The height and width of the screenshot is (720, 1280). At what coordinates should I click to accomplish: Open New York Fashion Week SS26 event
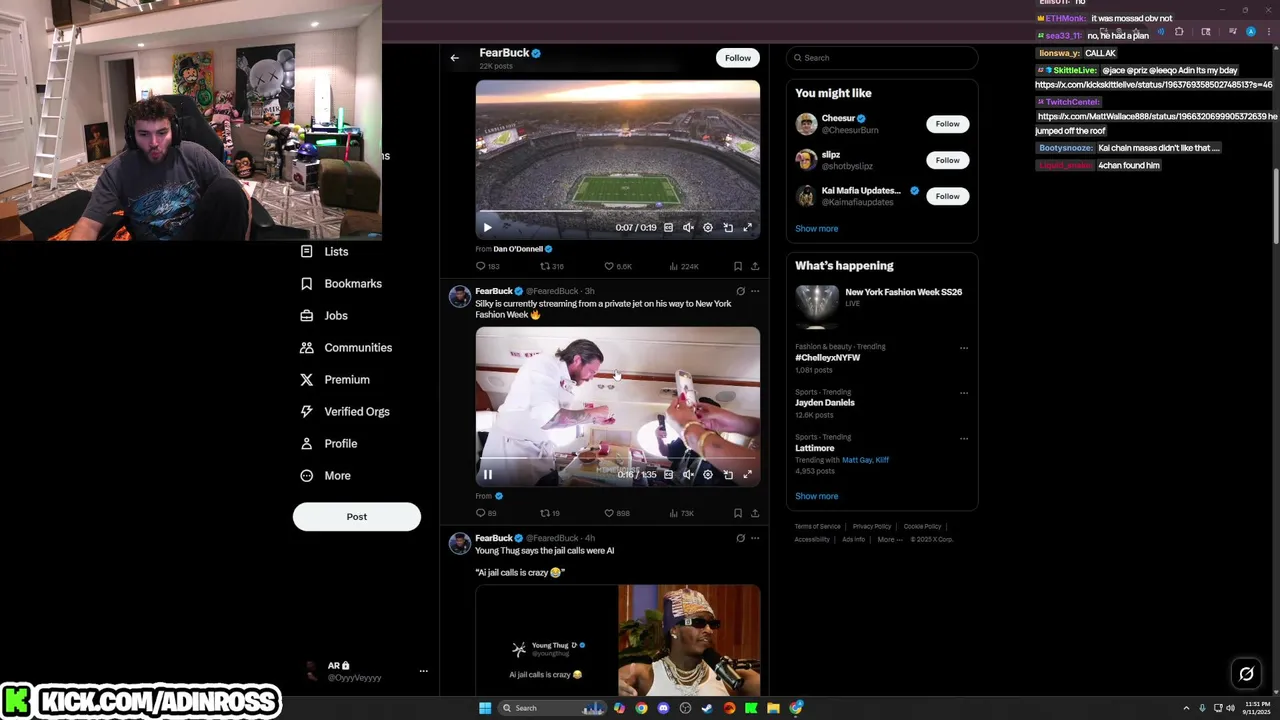click(880, 305)
